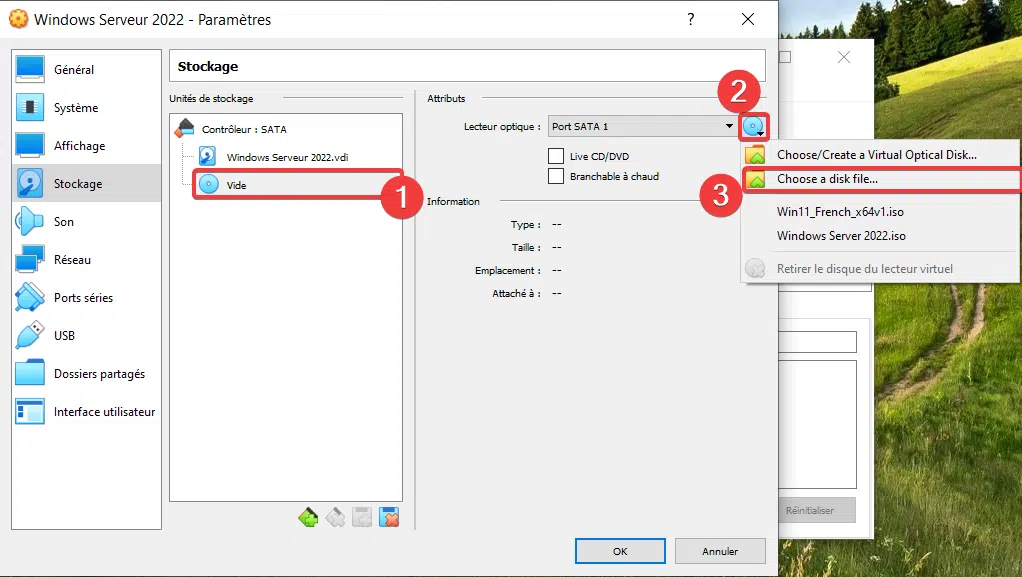Click the Windows Serveur 2022.vdi disk icon
The width and height of the screenshot is (1022, 577).
(x=207, y=156)
